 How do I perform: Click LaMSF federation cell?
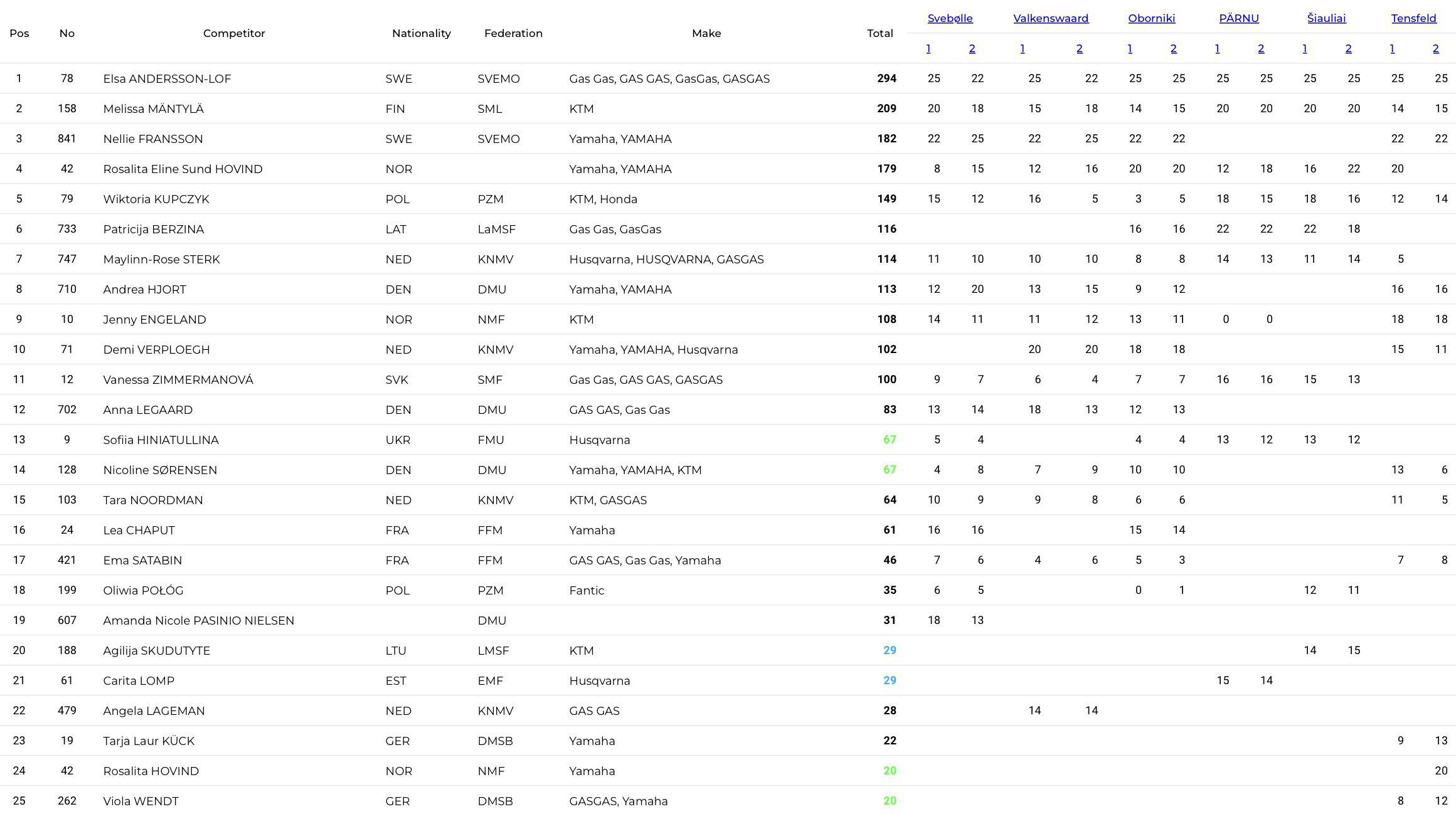496,229
